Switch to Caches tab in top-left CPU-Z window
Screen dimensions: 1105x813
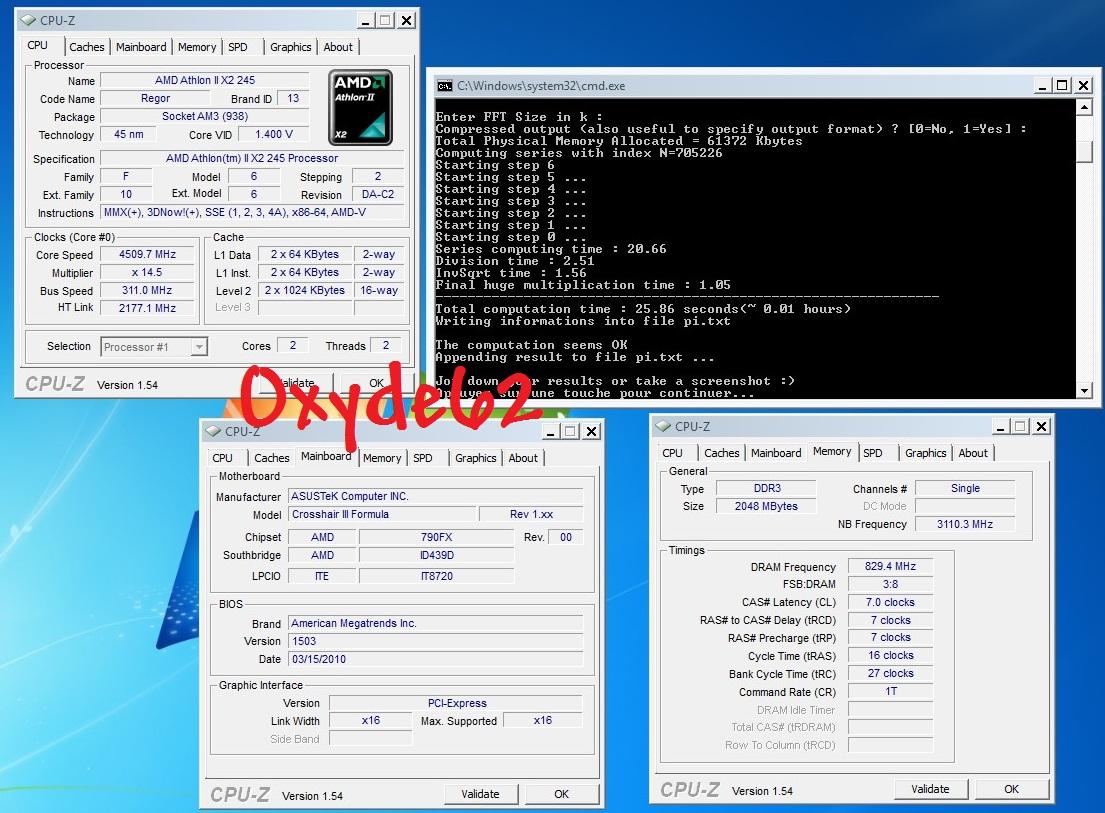87,47
